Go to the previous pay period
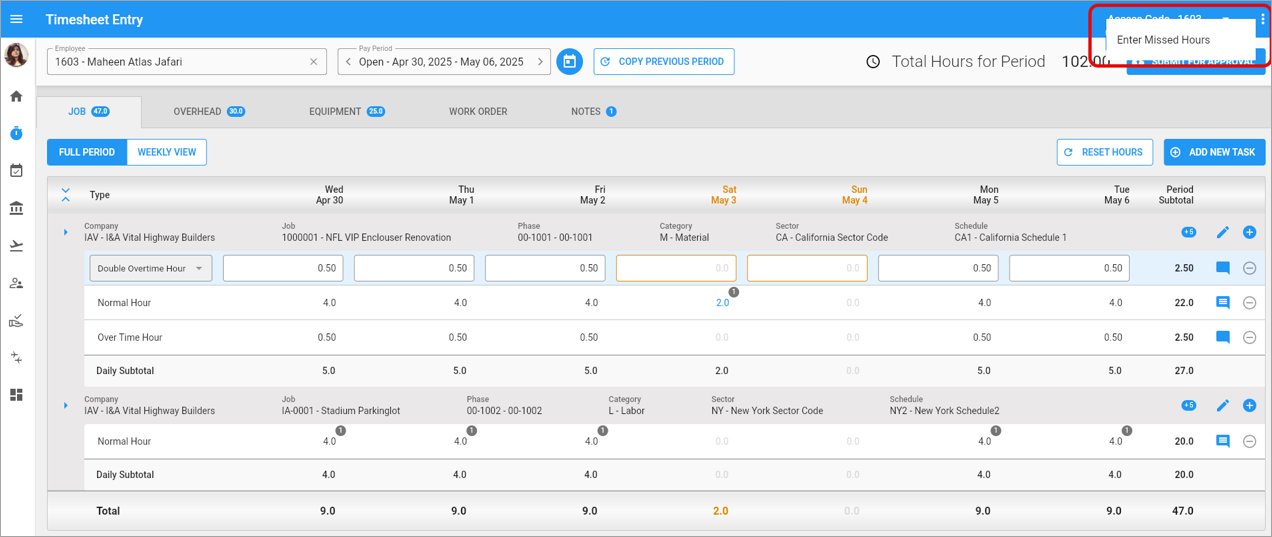 tap(348, 62)
